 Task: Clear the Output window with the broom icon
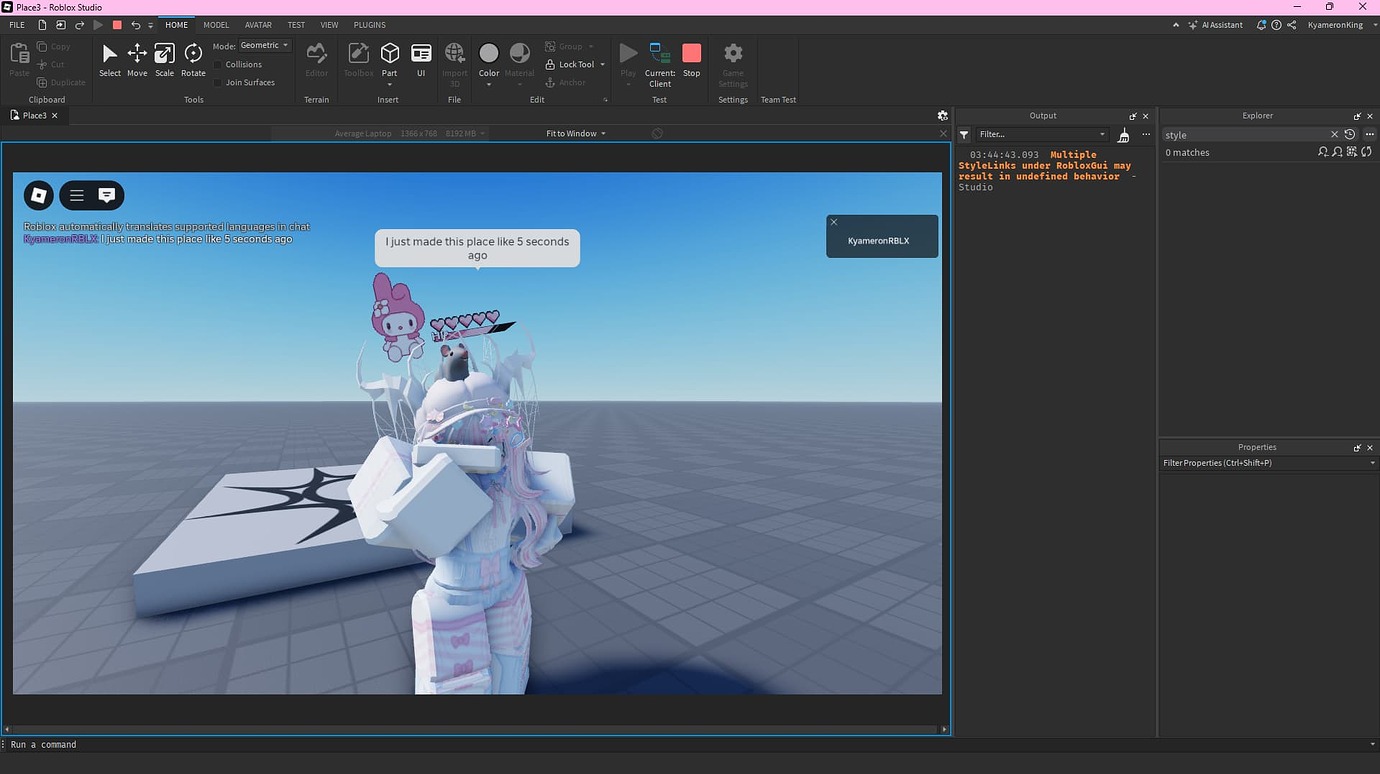pos(1122,134)
